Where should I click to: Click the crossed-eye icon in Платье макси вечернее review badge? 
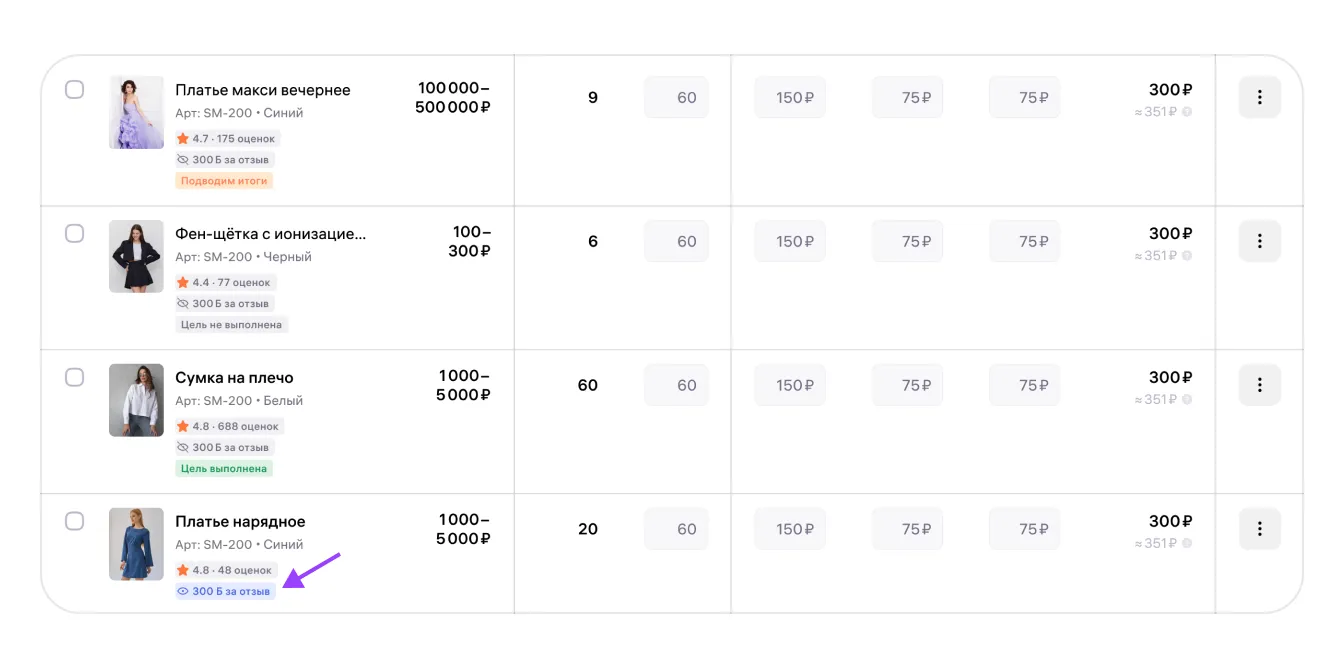183,160
